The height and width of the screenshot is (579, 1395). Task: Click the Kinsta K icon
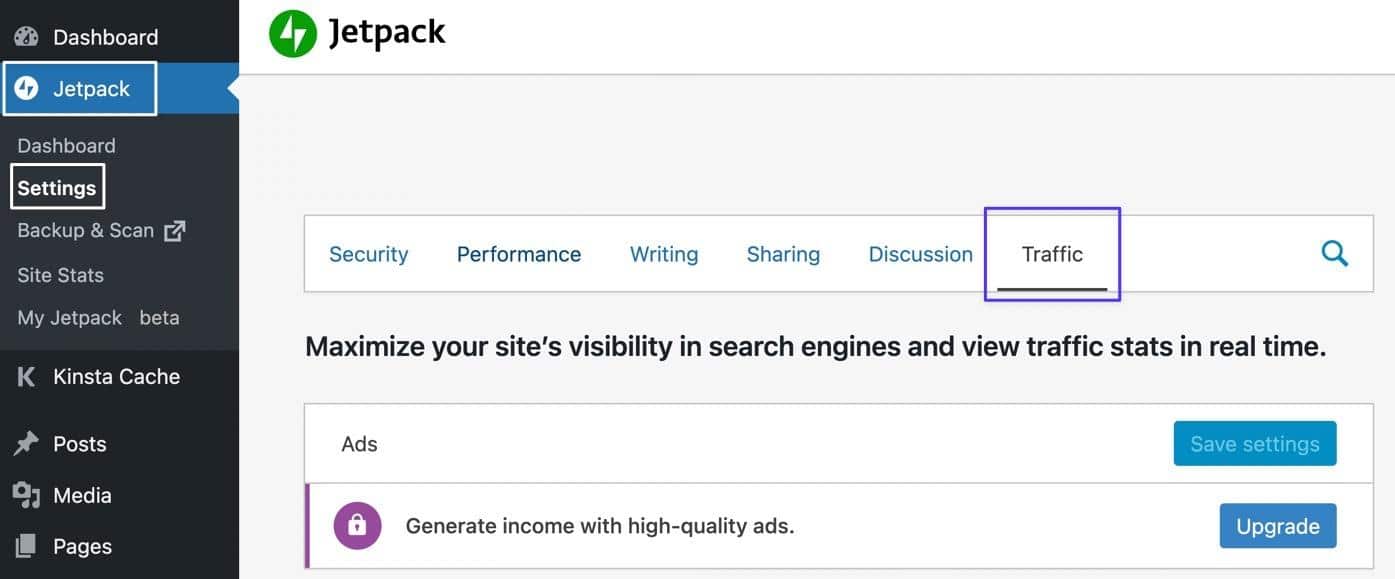(x=26, y=377)
